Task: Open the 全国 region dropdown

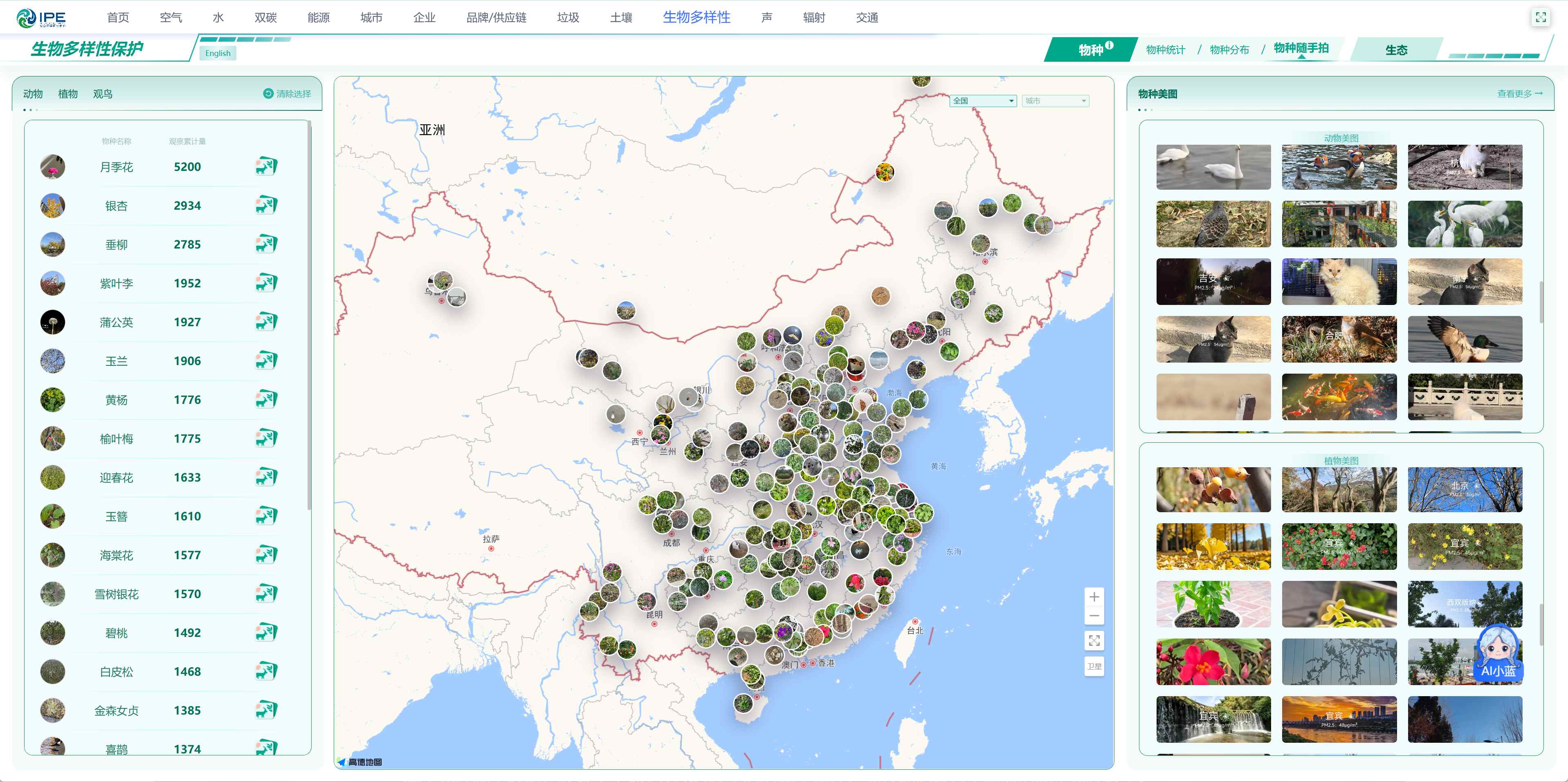Action: click(982, 101)
